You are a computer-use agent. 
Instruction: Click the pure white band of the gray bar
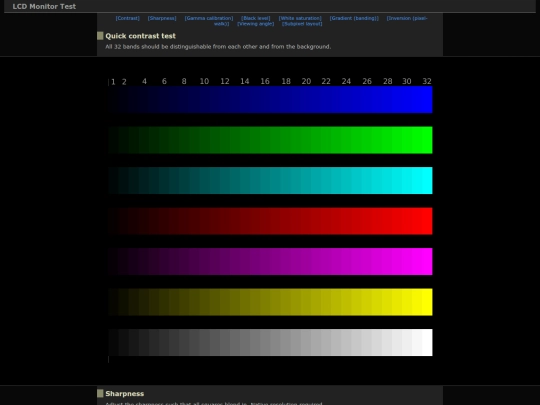(x=427, y=342)
